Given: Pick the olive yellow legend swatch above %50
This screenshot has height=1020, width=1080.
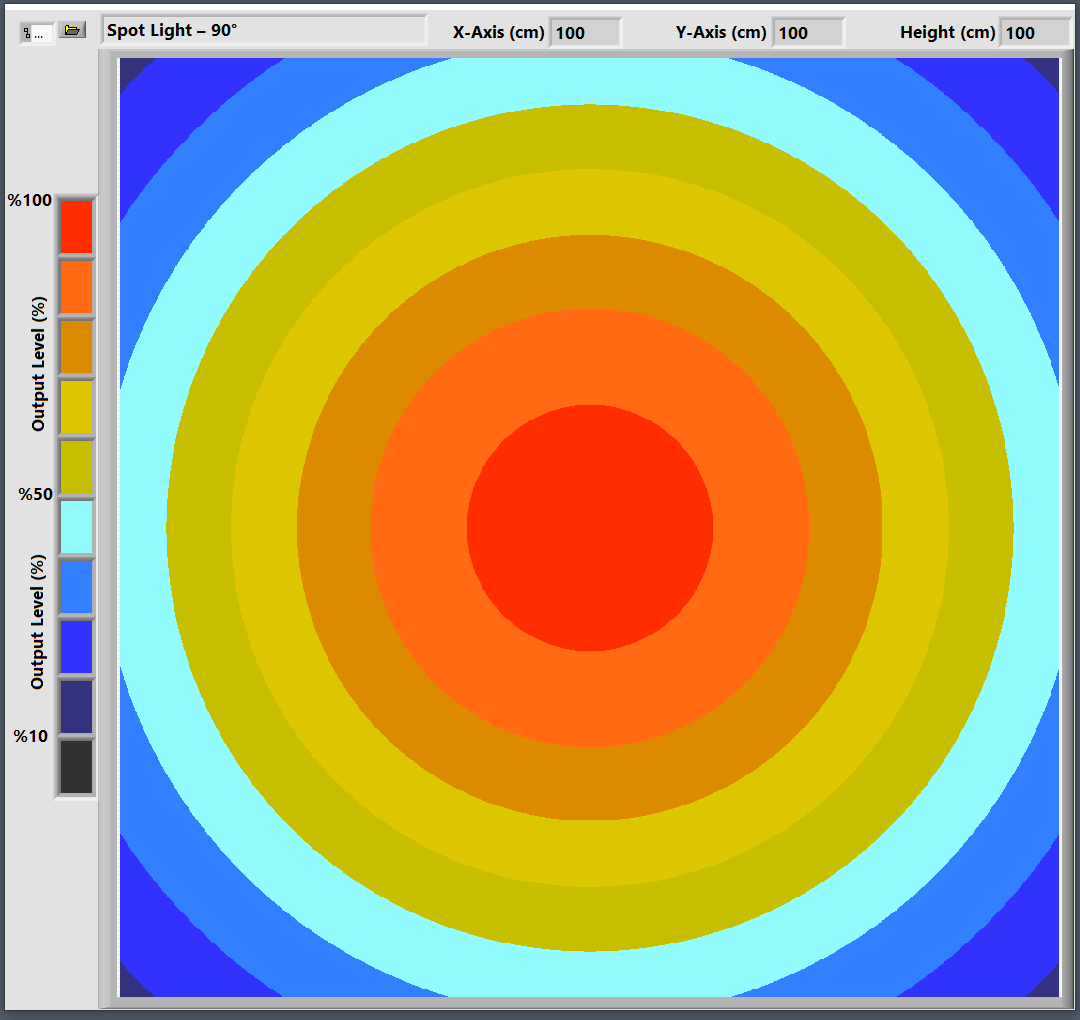Looking at the screenshot, I should point(76,467).
